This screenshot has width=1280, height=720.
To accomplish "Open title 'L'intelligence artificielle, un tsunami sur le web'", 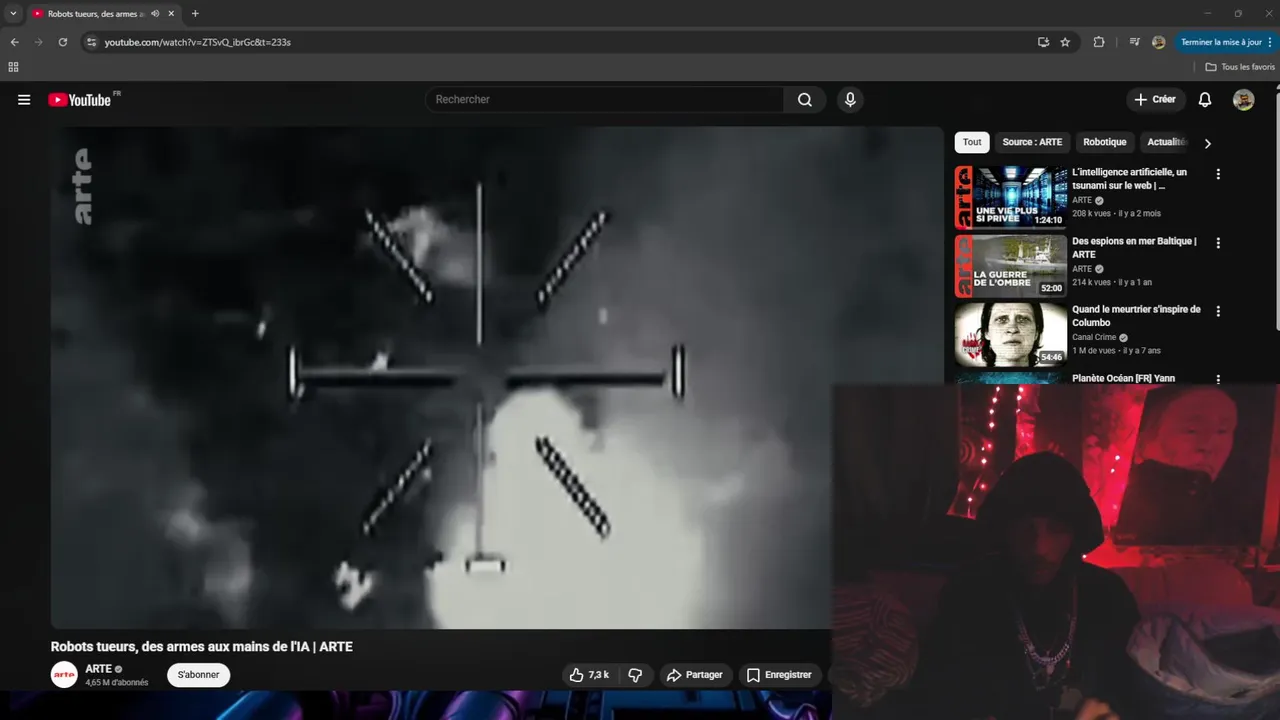I will [x=1130, y=179].
